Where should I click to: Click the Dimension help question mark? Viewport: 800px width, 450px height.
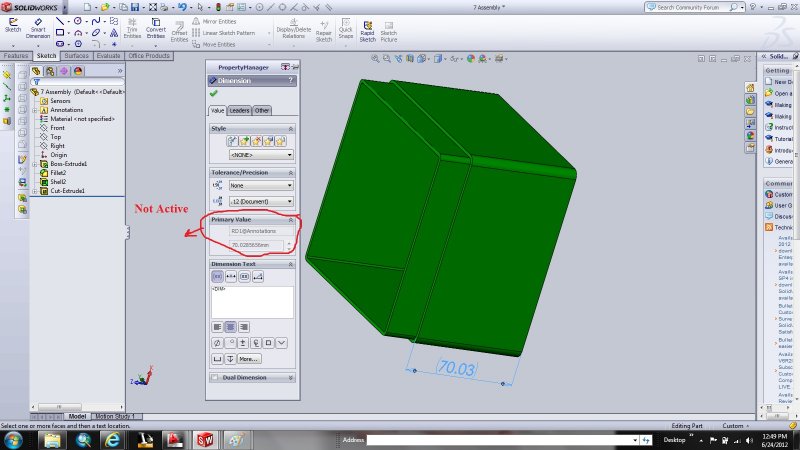(291, 81)
